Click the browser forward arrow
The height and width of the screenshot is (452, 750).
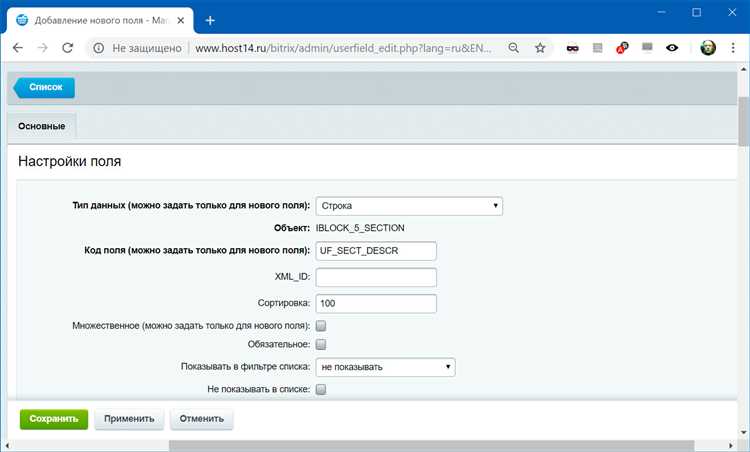coord(43,48)
